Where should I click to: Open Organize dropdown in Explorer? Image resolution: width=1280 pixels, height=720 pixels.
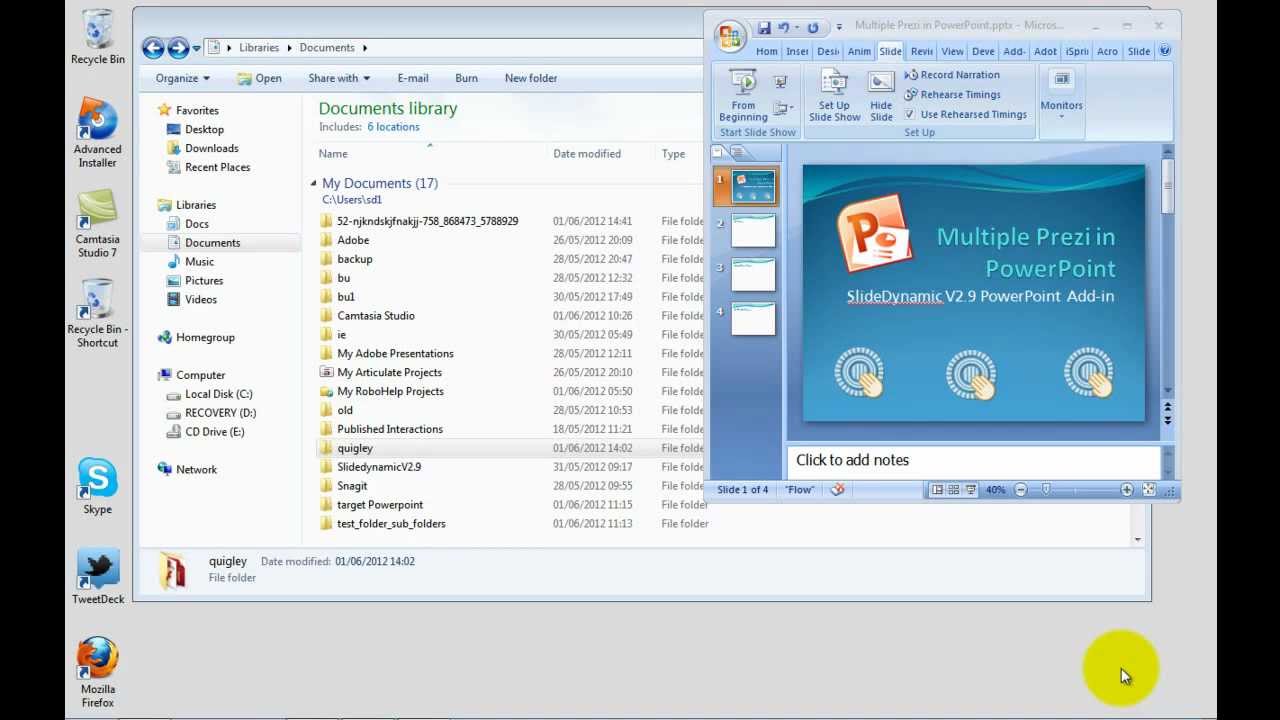[x=182, y=78]
